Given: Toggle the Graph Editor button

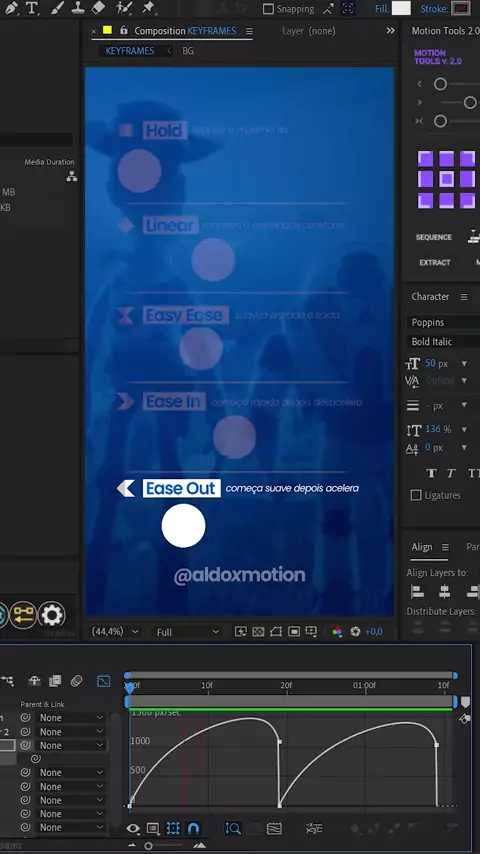Looking at the screenshot, I should coord(104,680).
